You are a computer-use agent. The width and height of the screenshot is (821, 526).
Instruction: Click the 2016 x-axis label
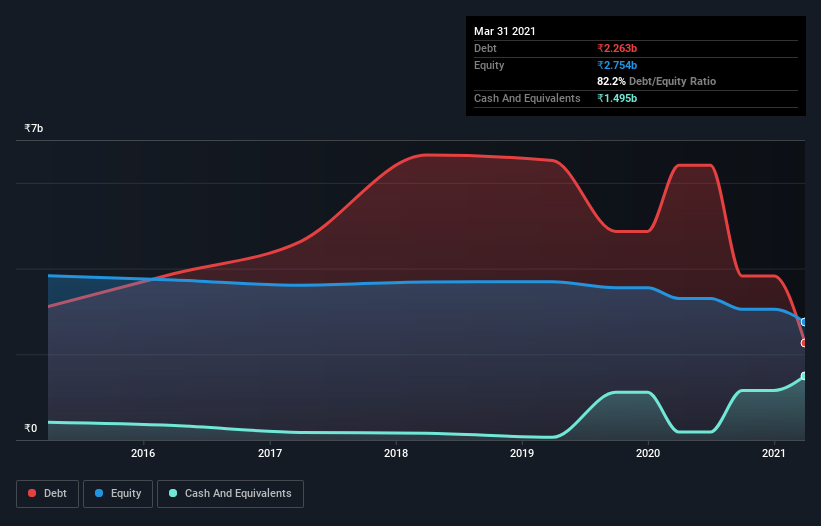click(x=143, y=453)
